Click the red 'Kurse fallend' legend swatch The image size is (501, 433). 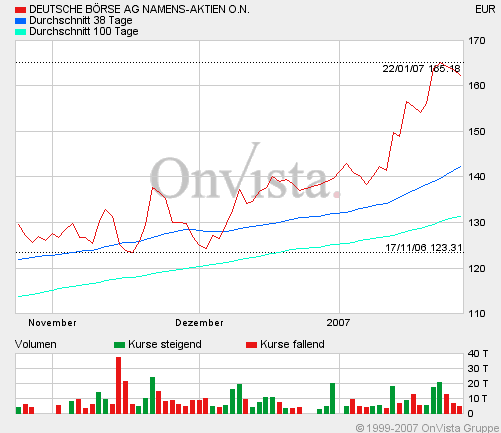coord(251,345)
